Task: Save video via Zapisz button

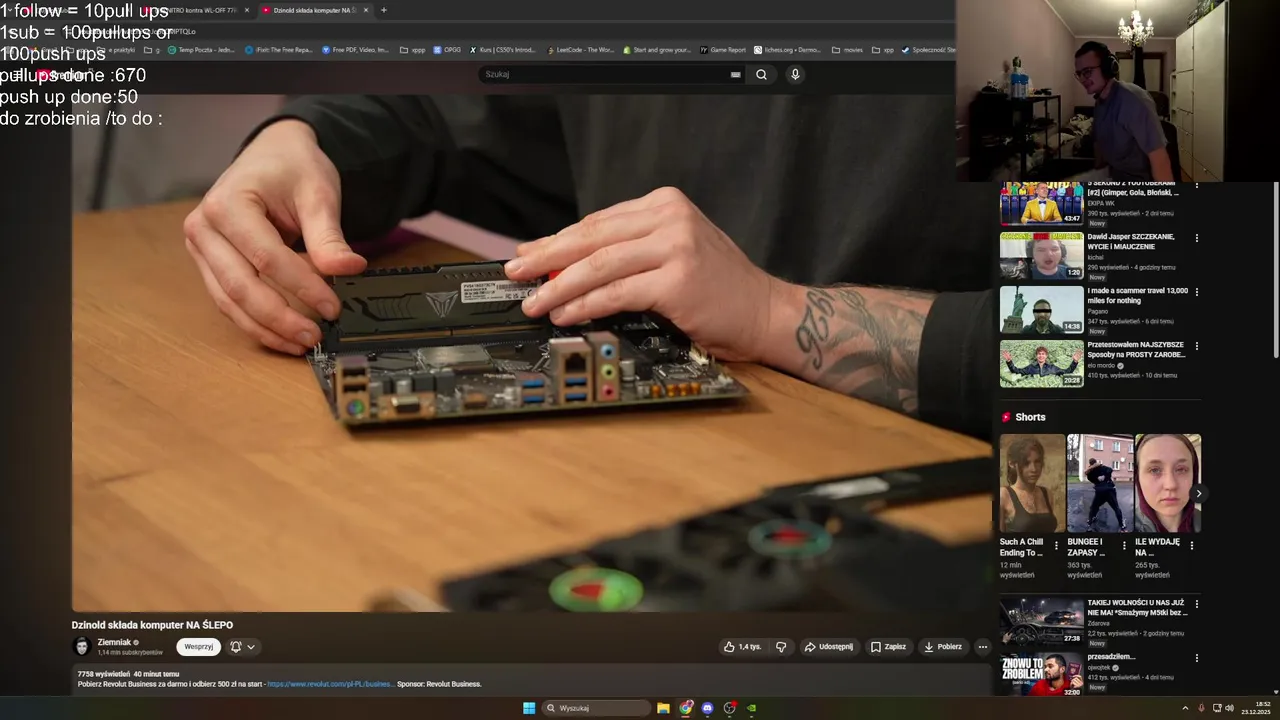Action: coord(888,647)
